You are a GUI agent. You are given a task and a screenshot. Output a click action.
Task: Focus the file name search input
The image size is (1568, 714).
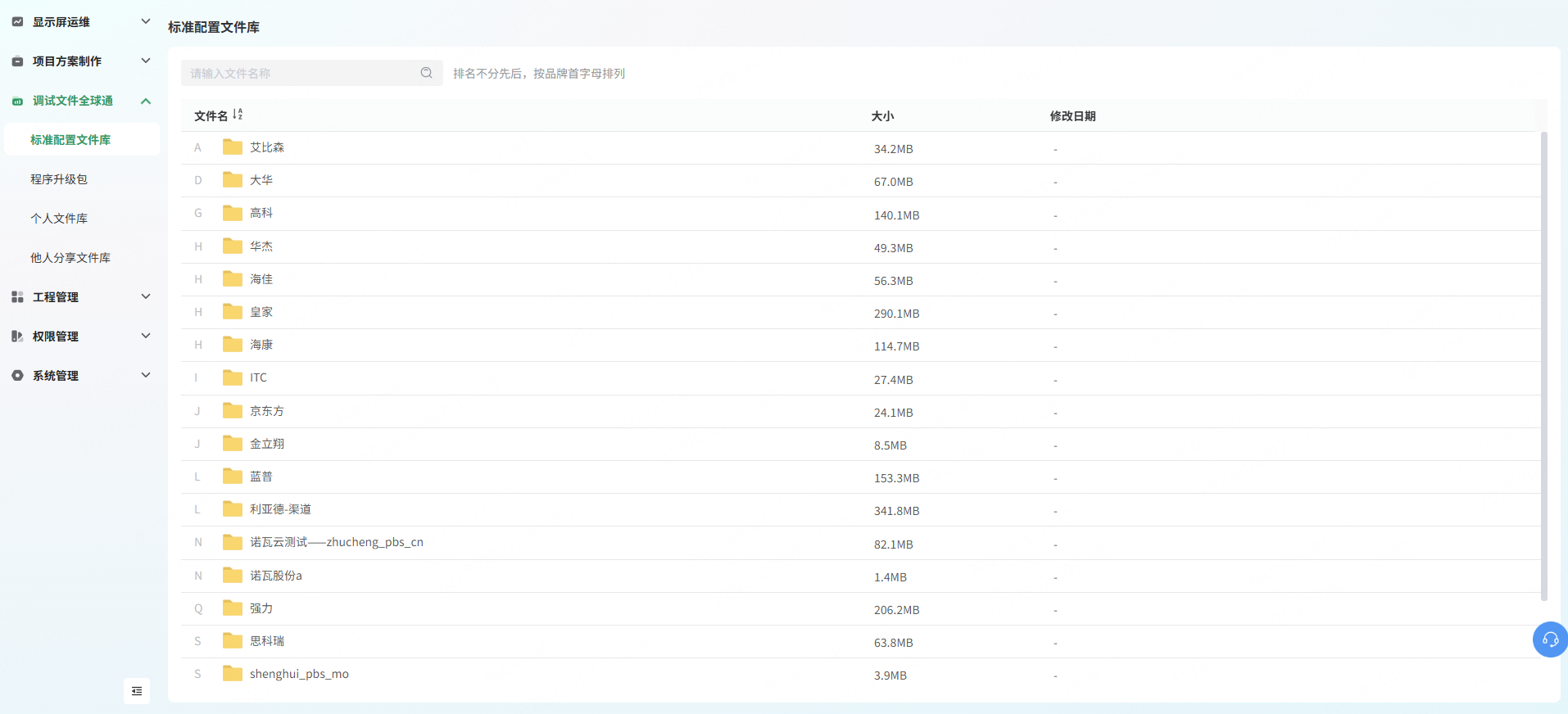(x=311, y=73)
